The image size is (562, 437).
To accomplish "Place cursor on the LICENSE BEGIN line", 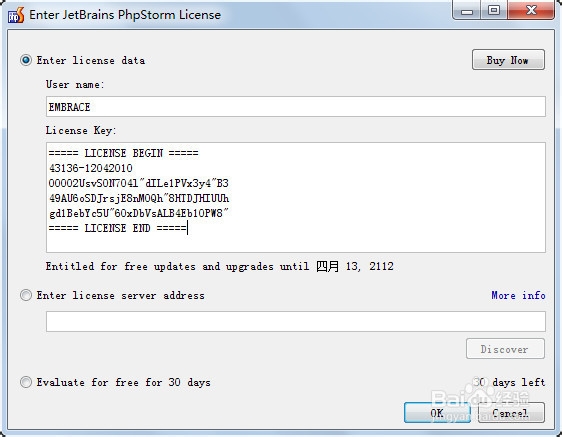I will click(x=123, y=153).
